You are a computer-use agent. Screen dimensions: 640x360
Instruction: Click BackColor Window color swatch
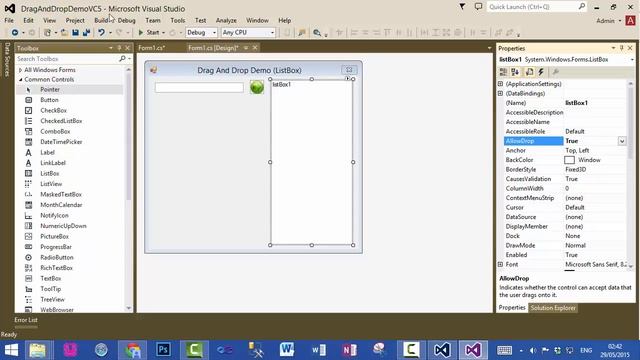(x=569, y=160)
